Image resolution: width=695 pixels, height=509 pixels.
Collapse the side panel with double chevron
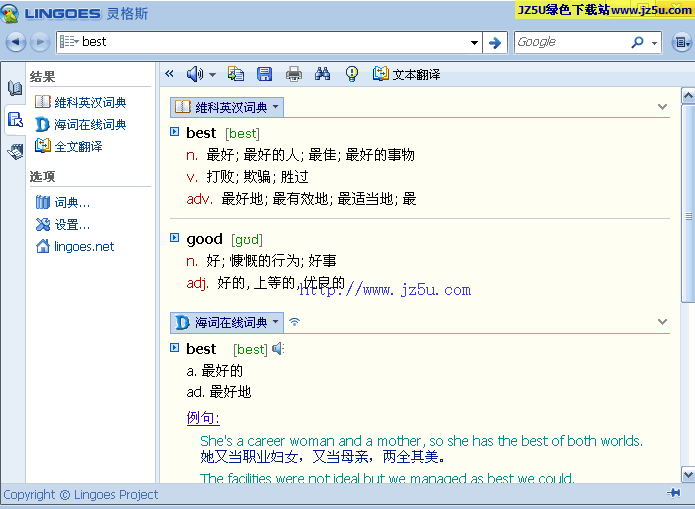pos(169,74)
